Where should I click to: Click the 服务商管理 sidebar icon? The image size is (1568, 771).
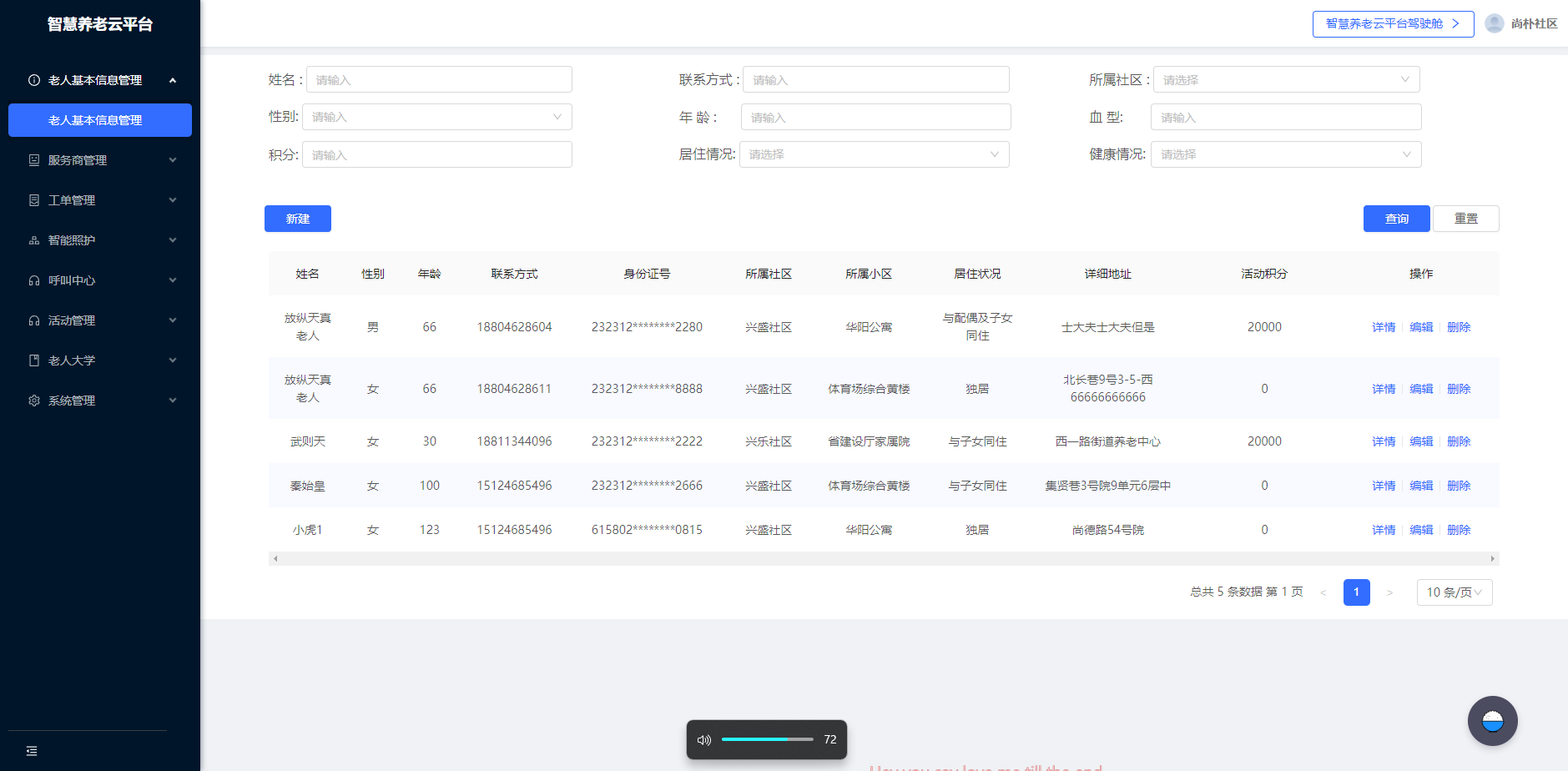pos(34,160)
